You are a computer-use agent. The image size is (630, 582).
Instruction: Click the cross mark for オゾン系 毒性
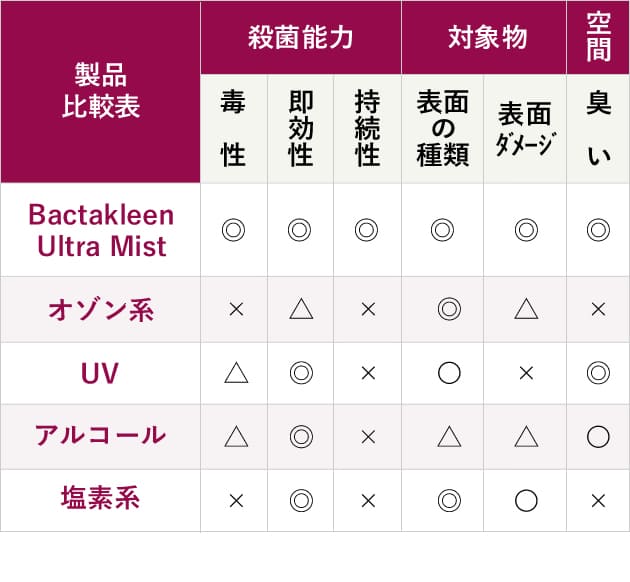235,310
